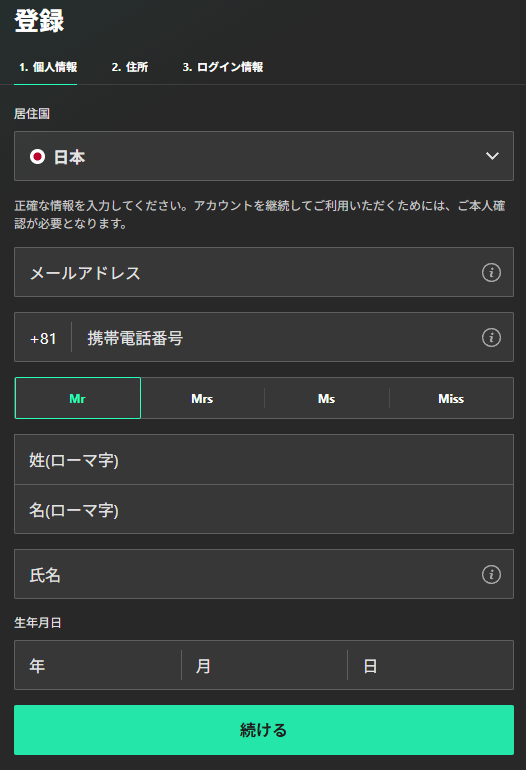The image size is (526, 770).
Task: Click the 続ける continue button
Action: [x=264, y=730]
